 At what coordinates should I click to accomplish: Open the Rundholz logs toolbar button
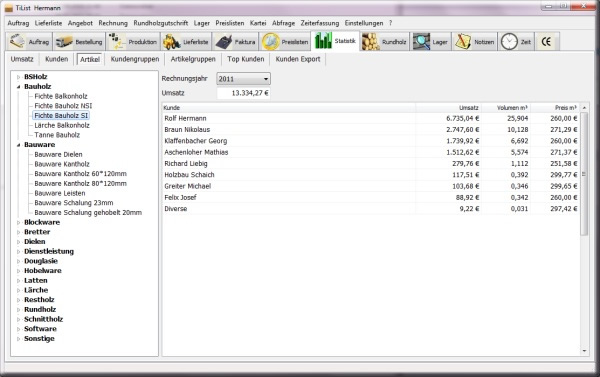point(385,42)
